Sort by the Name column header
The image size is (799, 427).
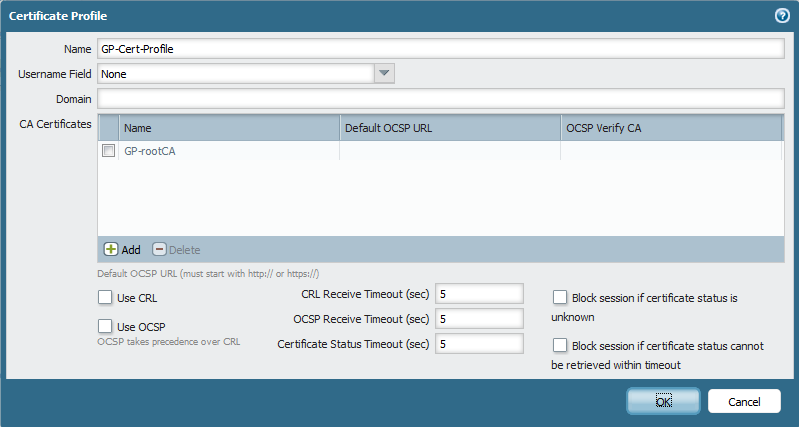229,128
